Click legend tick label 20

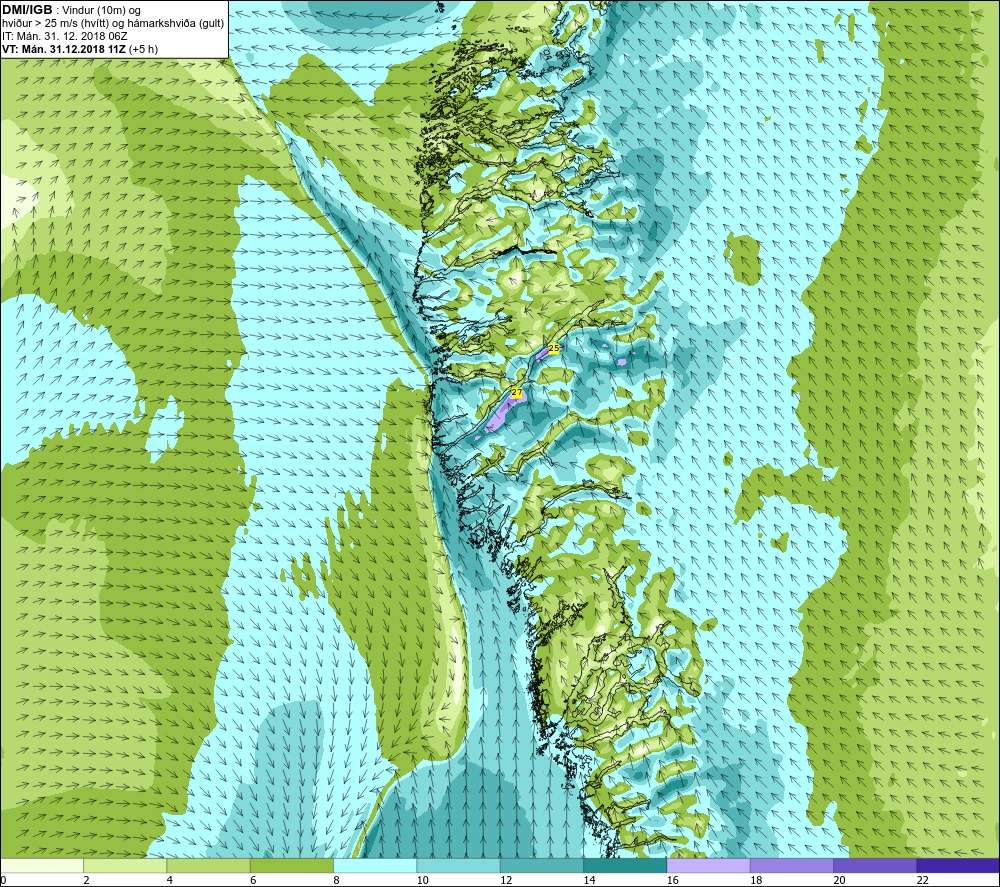(839, 880)
